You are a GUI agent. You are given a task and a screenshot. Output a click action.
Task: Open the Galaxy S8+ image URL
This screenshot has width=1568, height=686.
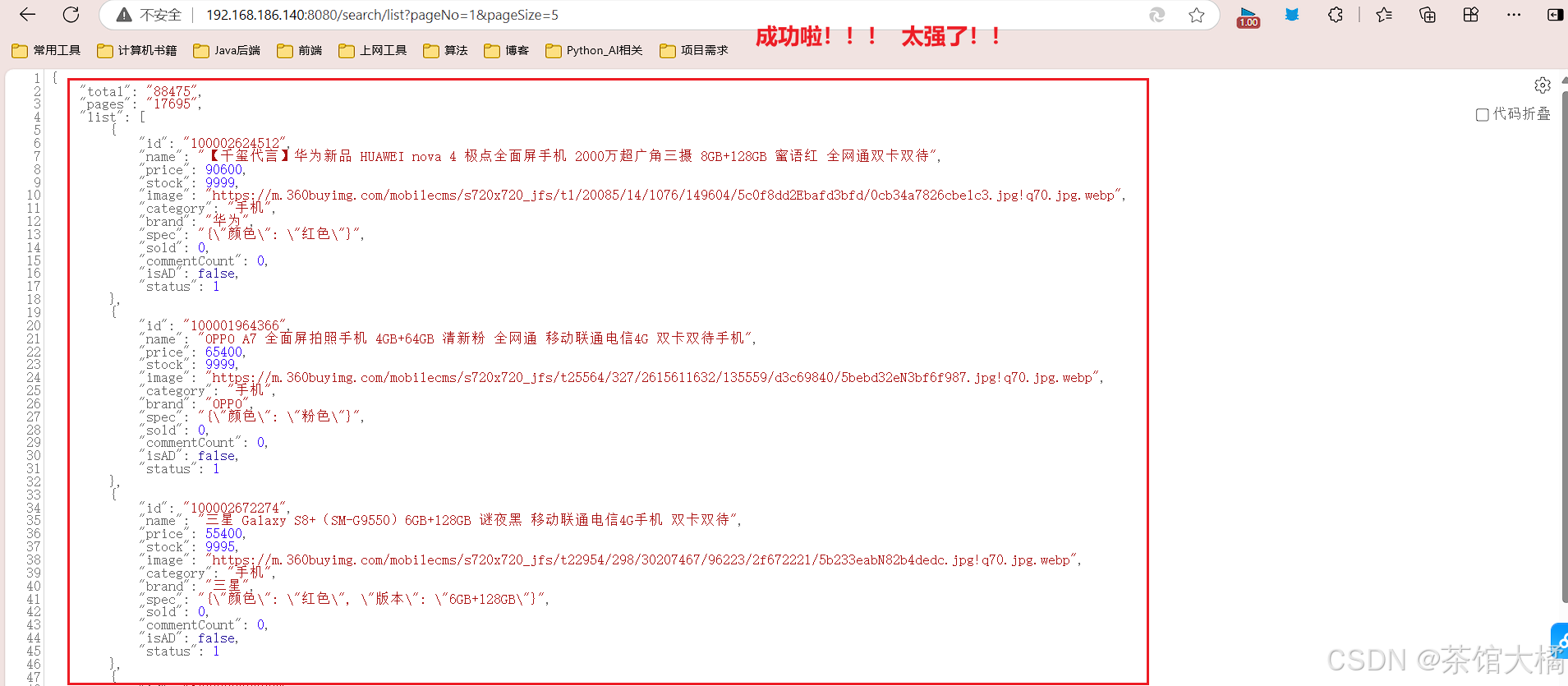click(642, 560)
